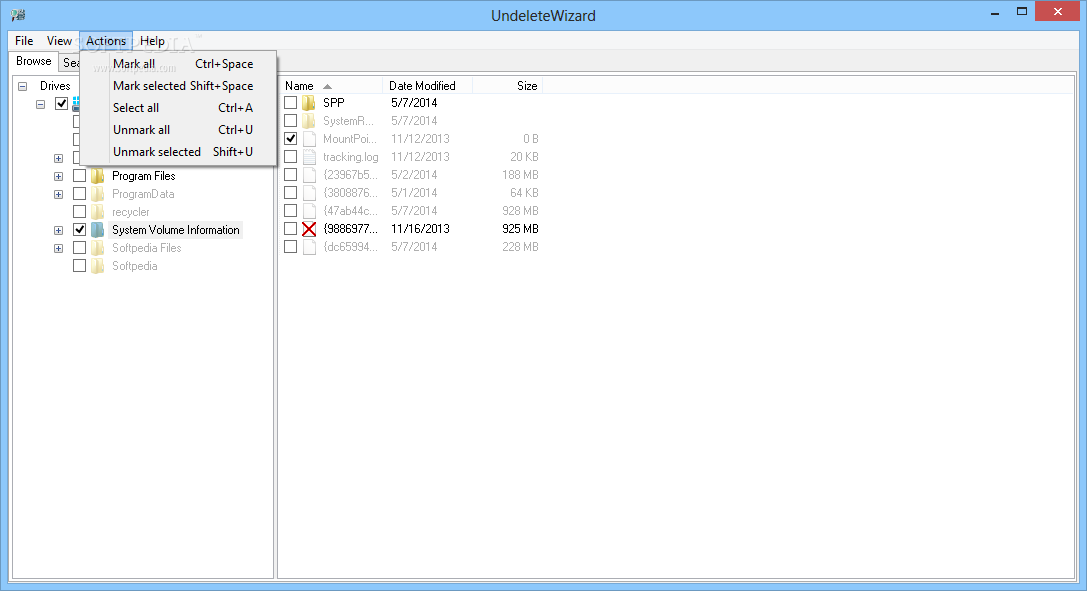
Task: Check the tracking.log checkbox
Action: [x=290, y=157]
